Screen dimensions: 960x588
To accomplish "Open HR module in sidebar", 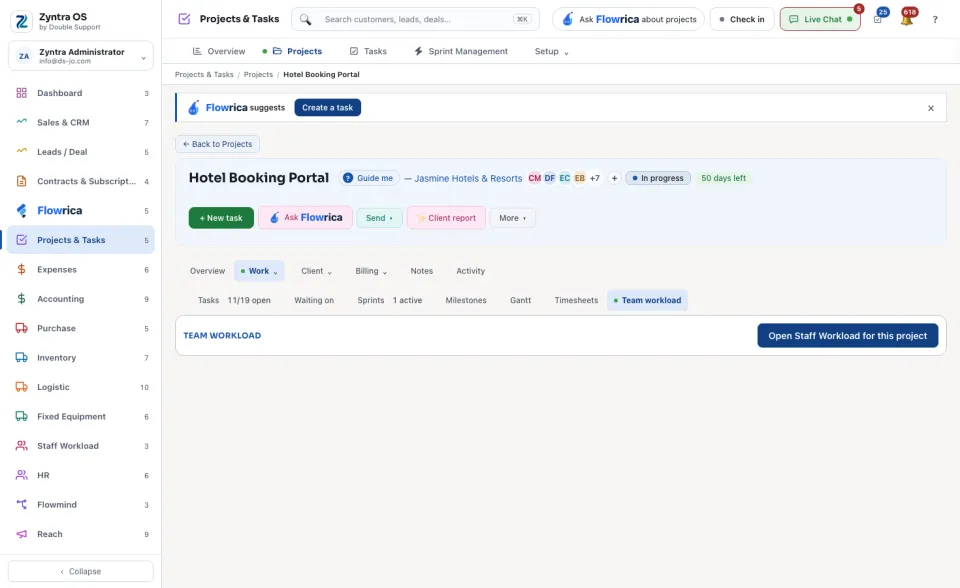I will click(81, 475).
